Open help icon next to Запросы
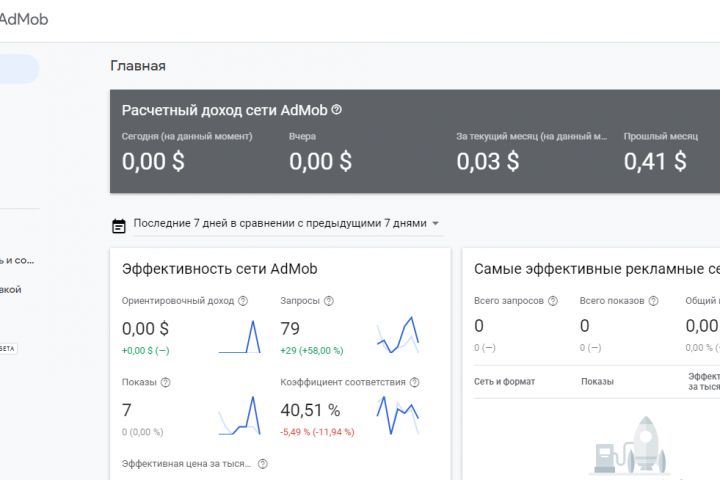 pyautogui.click(x=329, y=301)
